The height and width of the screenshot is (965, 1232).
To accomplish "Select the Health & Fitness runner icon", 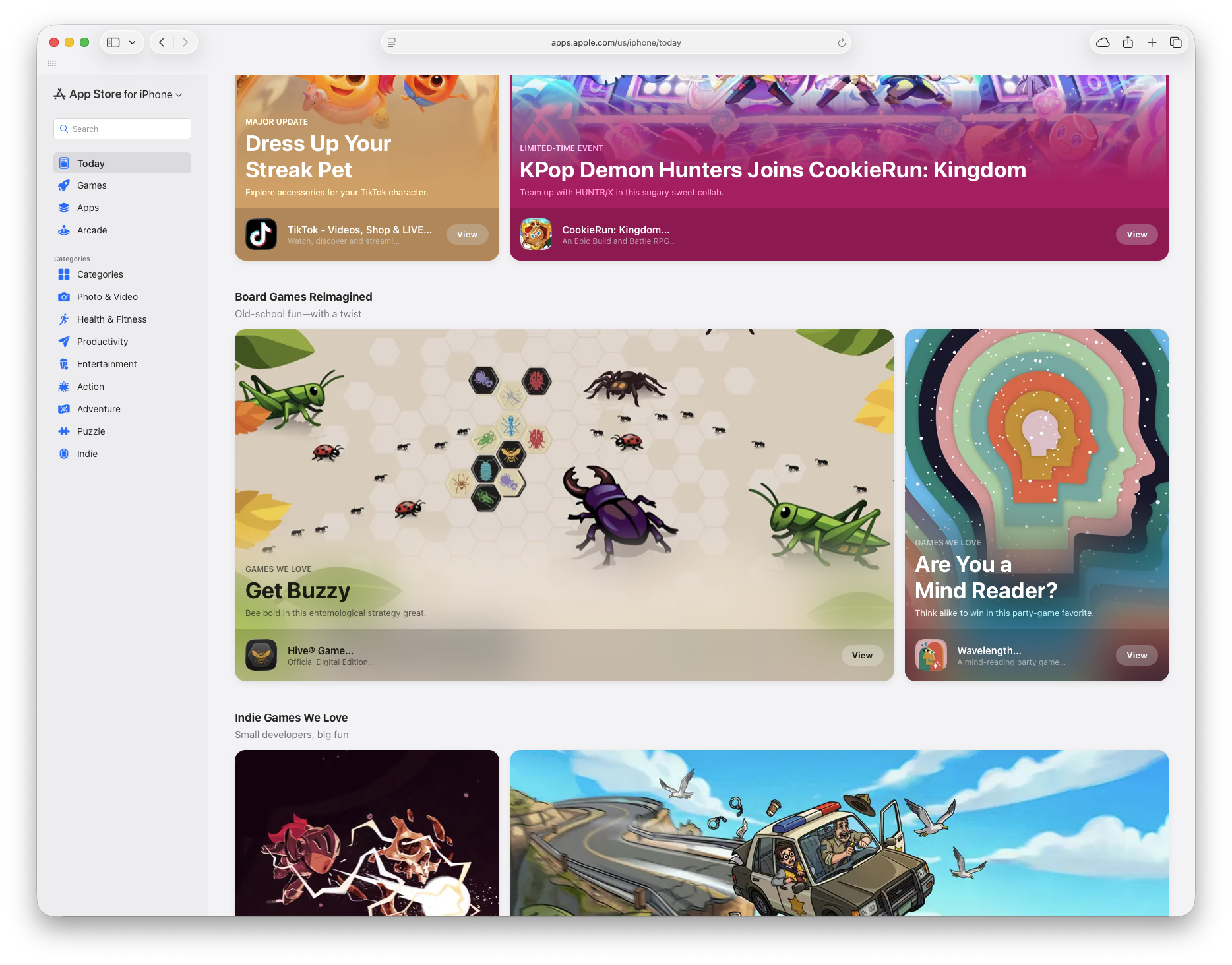I will 64,319.
